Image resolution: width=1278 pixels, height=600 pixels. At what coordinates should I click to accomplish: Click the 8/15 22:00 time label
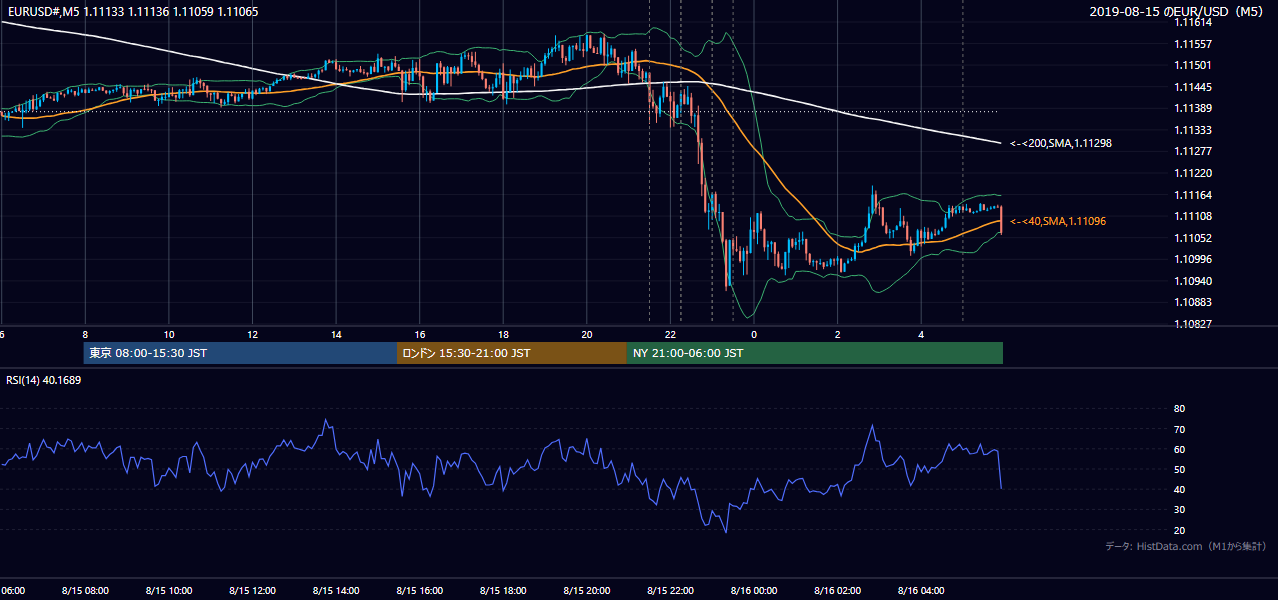670,591
